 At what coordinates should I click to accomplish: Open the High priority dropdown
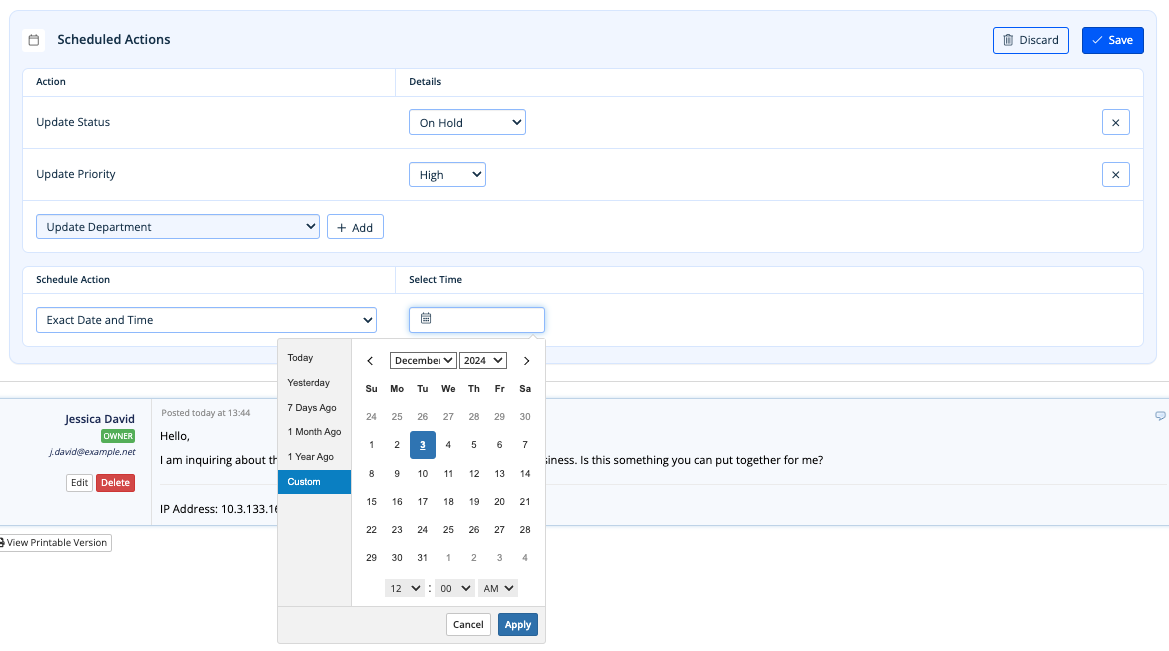point(447,173)
